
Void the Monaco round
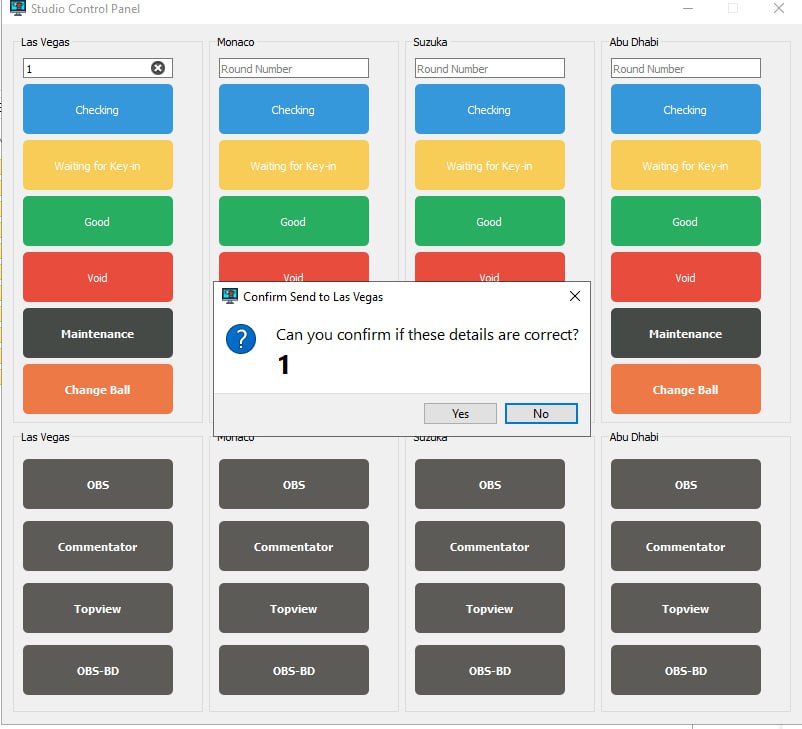click(294, 267)
